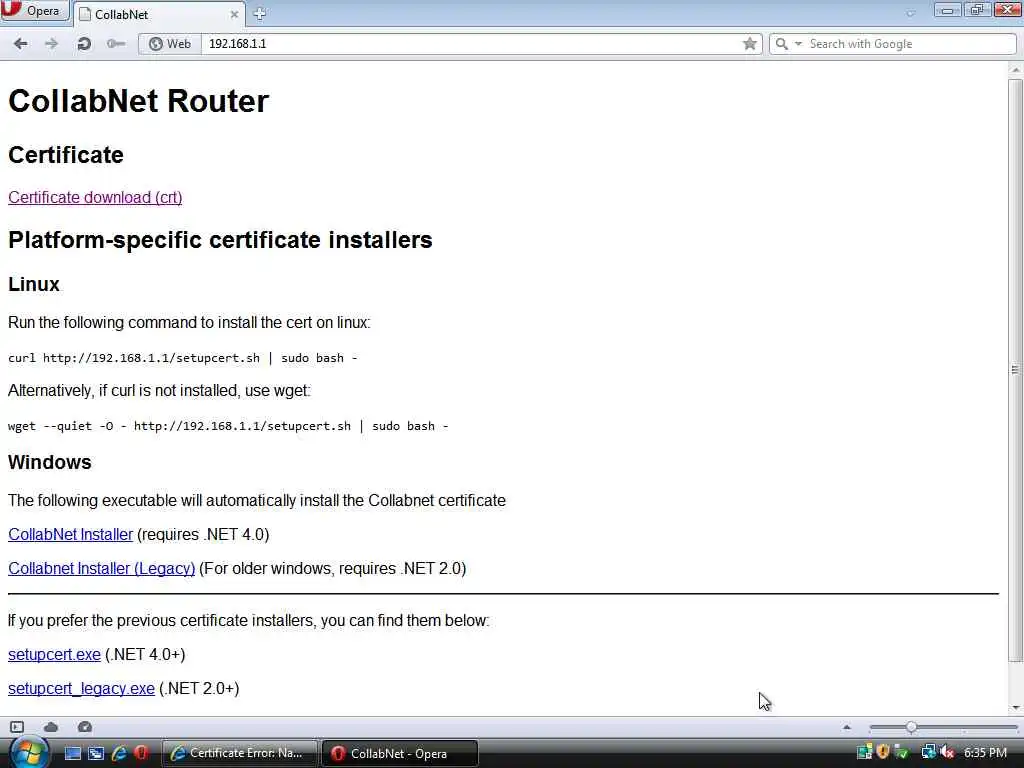Screen dimensions: 1024x768
Task: Bookmark the page with the star icon
Action: (750, 44)
